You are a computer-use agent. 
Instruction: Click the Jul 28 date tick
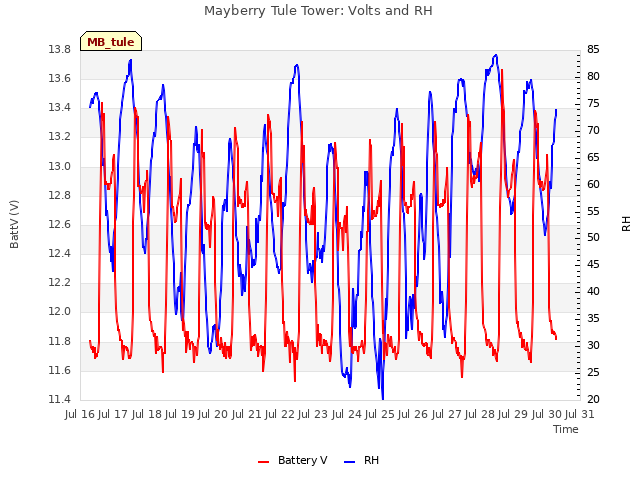tap(480, 414)
